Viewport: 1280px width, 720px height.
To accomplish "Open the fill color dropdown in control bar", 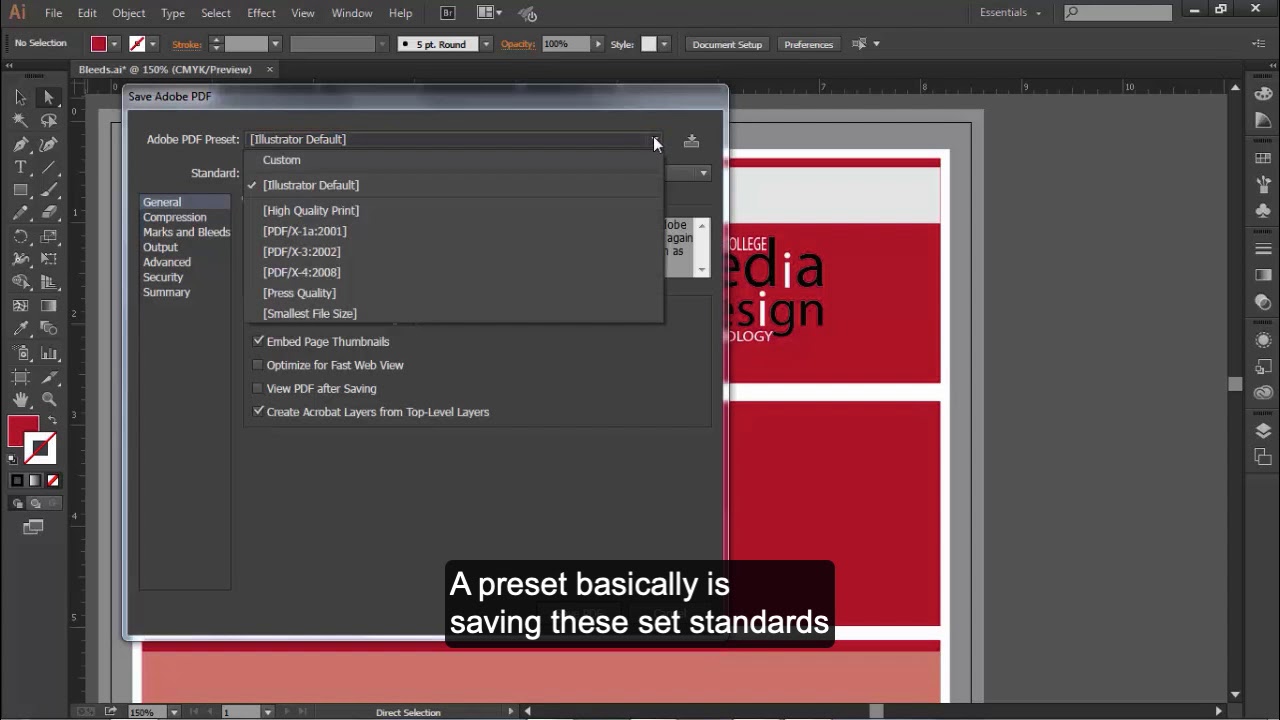I will point(115,44).
